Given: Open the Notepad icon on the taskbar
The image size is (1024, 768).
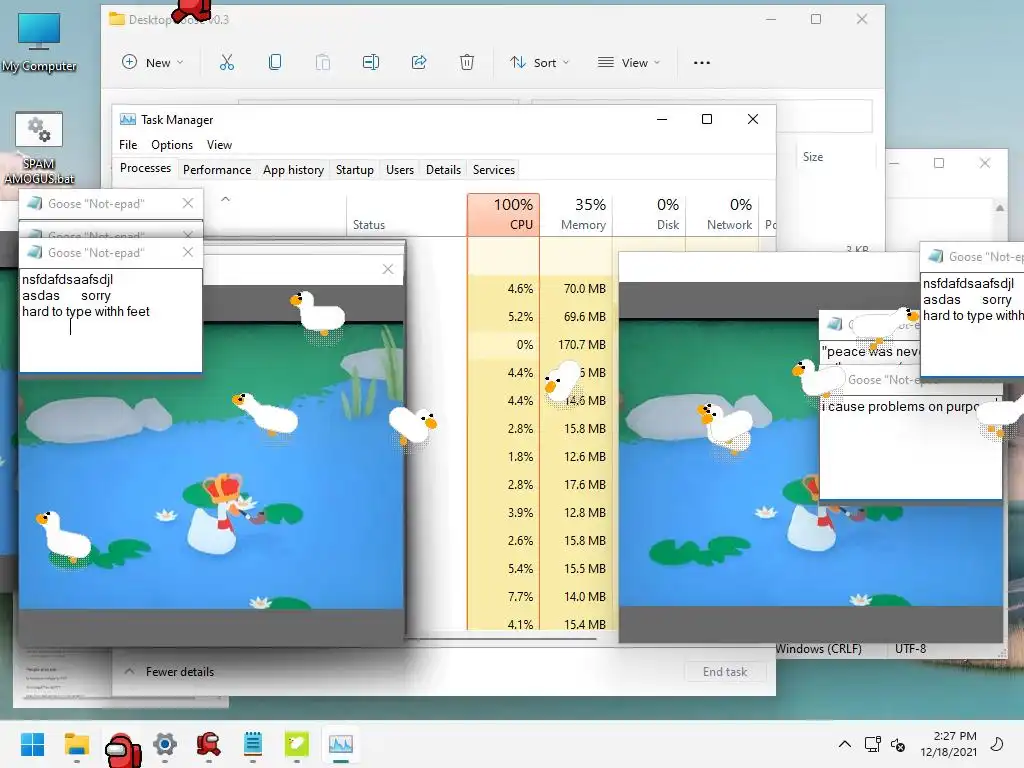Looking at the screenshot, I should pos(253,744).
